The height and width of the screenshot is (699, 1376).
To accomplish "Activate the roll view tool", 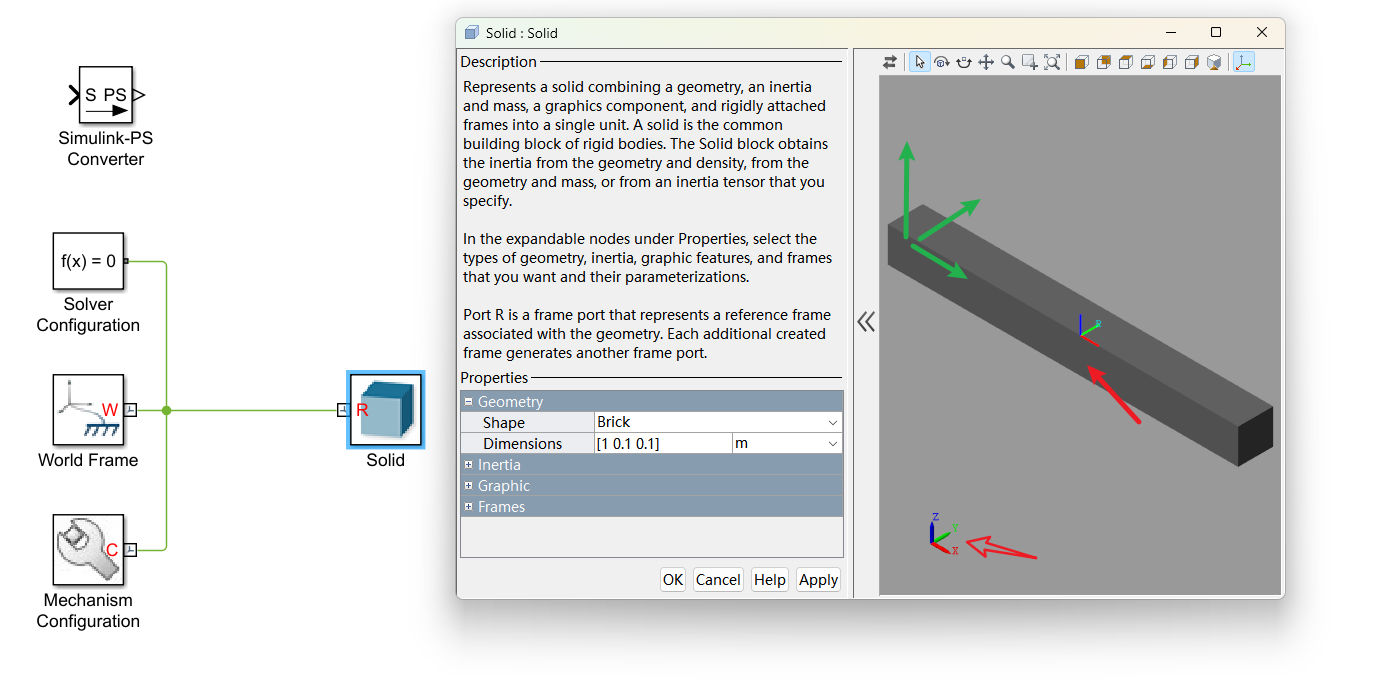I will [964, 62].
